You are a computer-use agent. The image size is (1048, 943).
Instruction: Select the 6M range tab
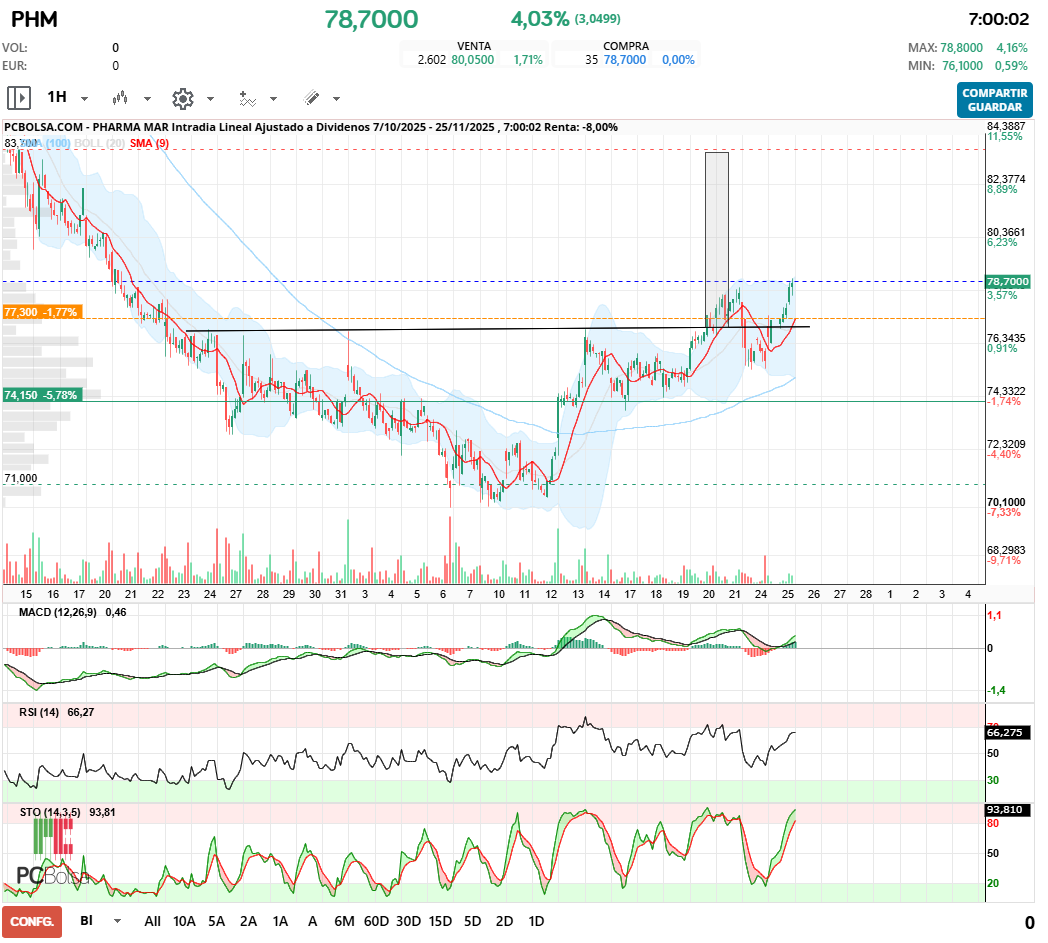tap(344, 921)
